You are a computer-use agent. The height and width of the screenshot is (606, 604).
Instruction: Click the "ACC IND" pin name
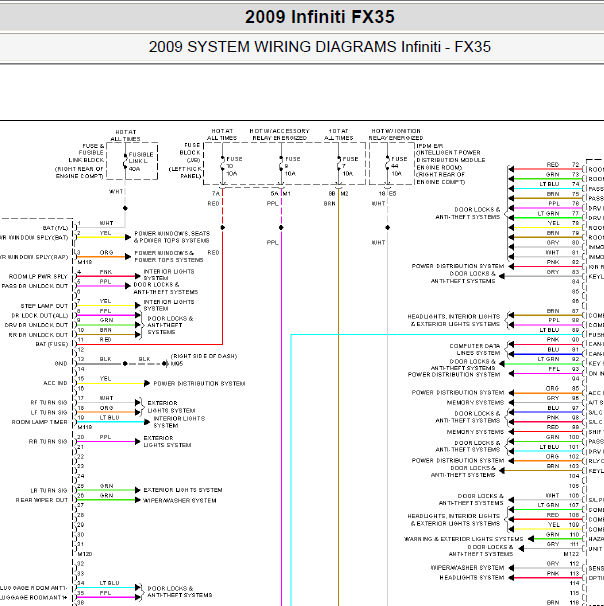(x=55, y=383)
